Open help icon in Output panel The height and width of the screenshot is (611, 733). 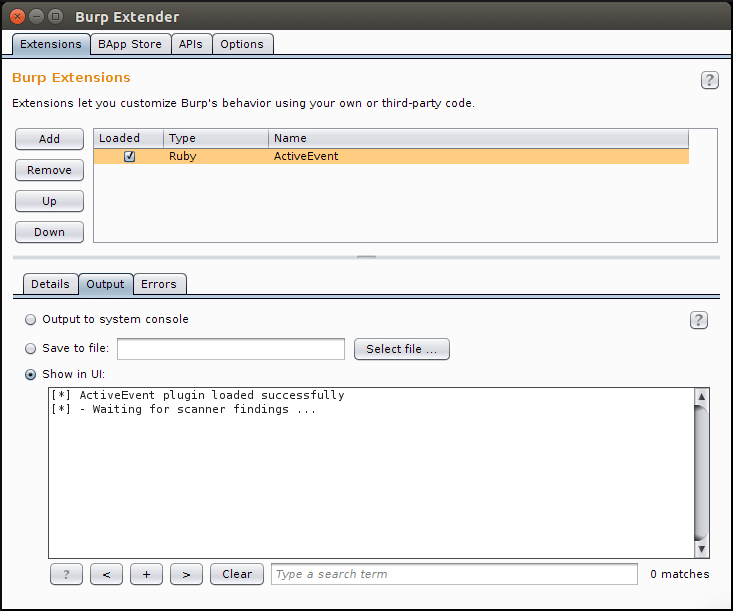pos(698,320)
